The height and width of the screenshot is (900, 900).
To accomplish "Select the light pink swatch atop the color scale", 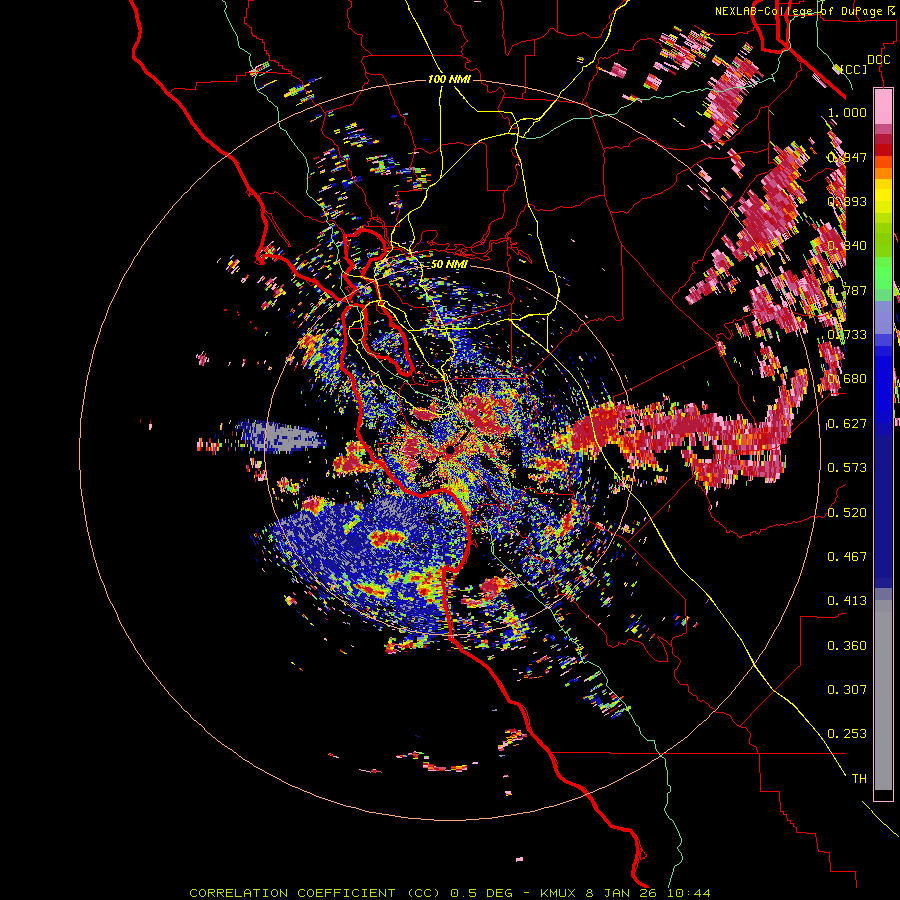I will (x=883, y=107).
